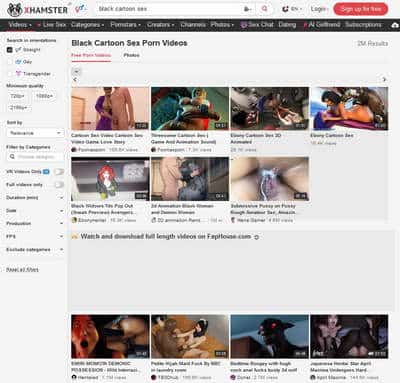Expand the FPS filter

(x=35, y=237)
